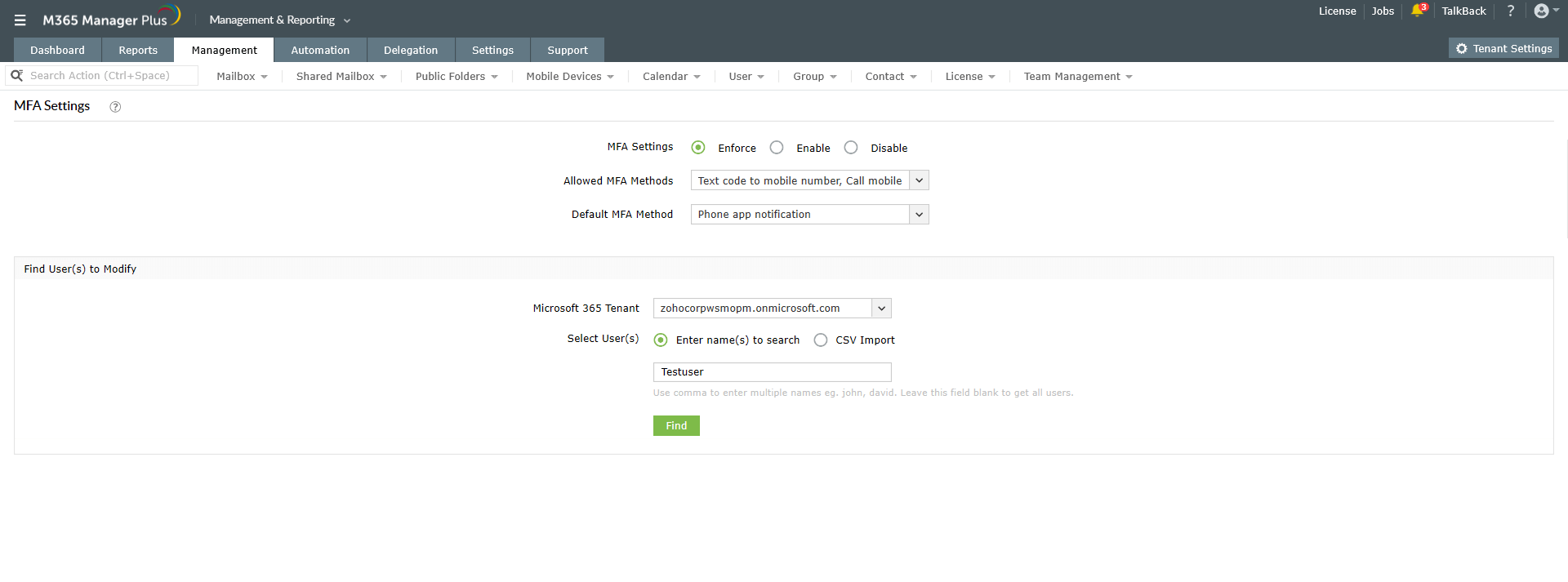Screen dimensions: 1568x582
Task: Open the TalkBack link
Action: (1463, 11)
